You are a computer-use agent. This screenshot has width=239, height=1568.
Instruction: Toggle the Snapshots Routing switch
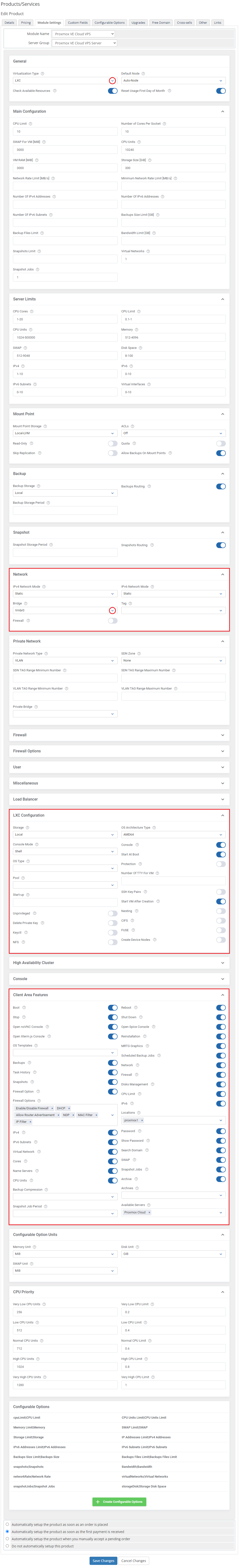pyautogui.click(x=221, y=545)
